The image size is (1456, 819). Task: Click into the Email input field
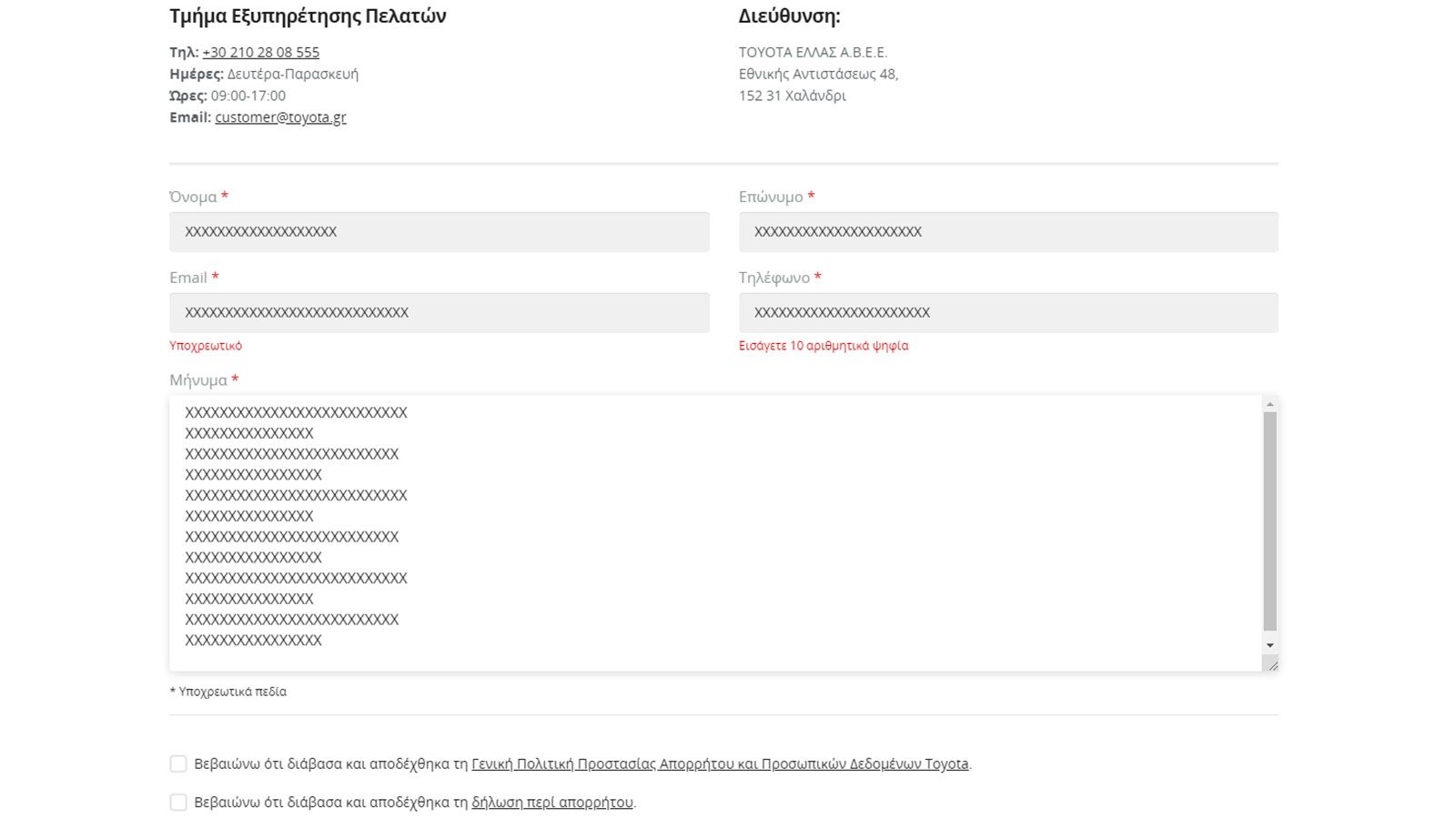point(439,313)
